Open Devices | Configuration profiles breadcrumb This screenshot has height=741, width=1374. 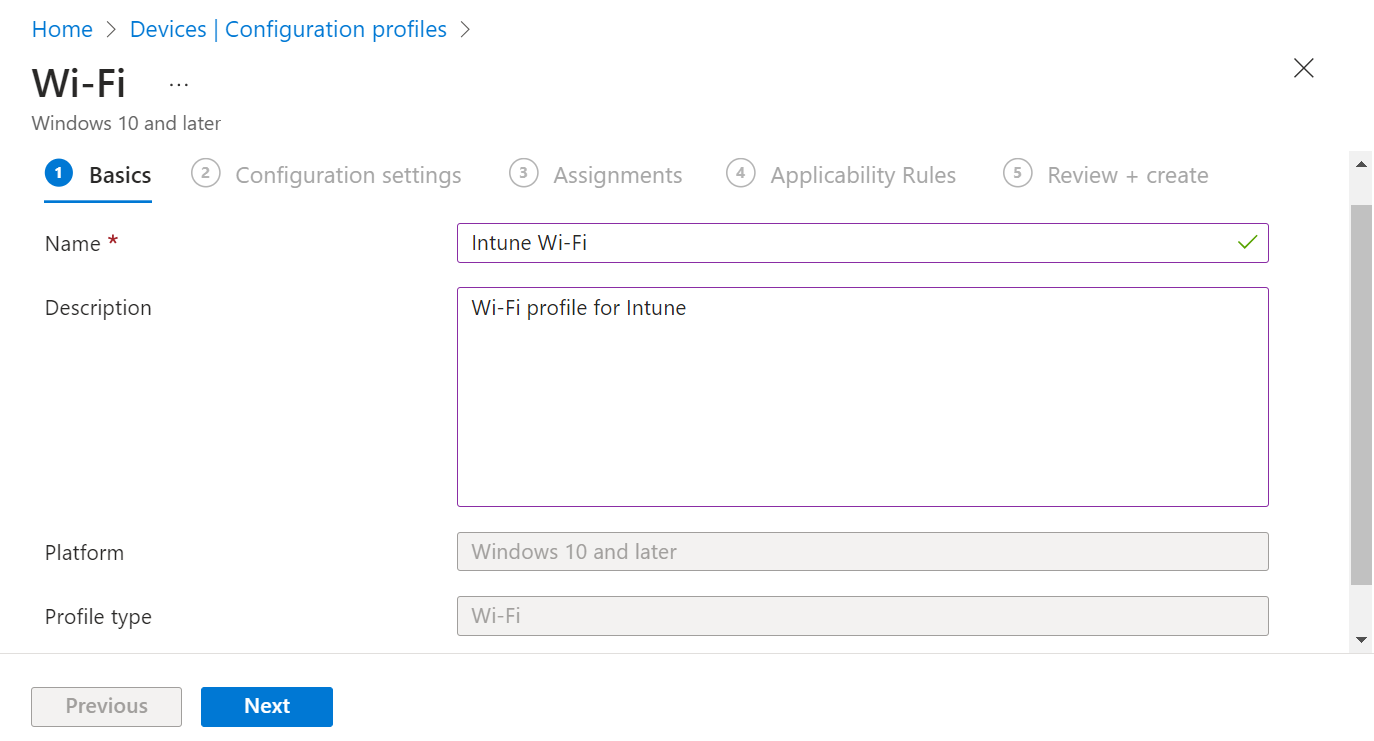(x=288, y=30)
